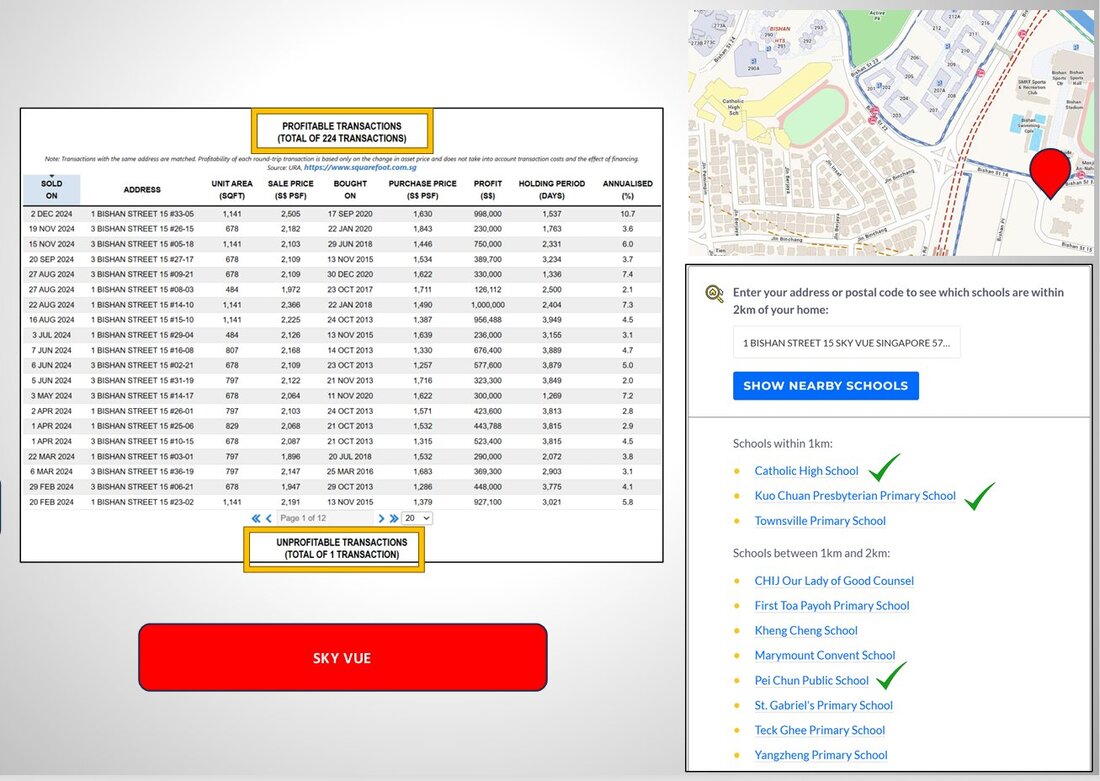1100x781 pixels.
Task: Open CHIJ Our Lady of Good Counsel link
Action: point(834,580)
